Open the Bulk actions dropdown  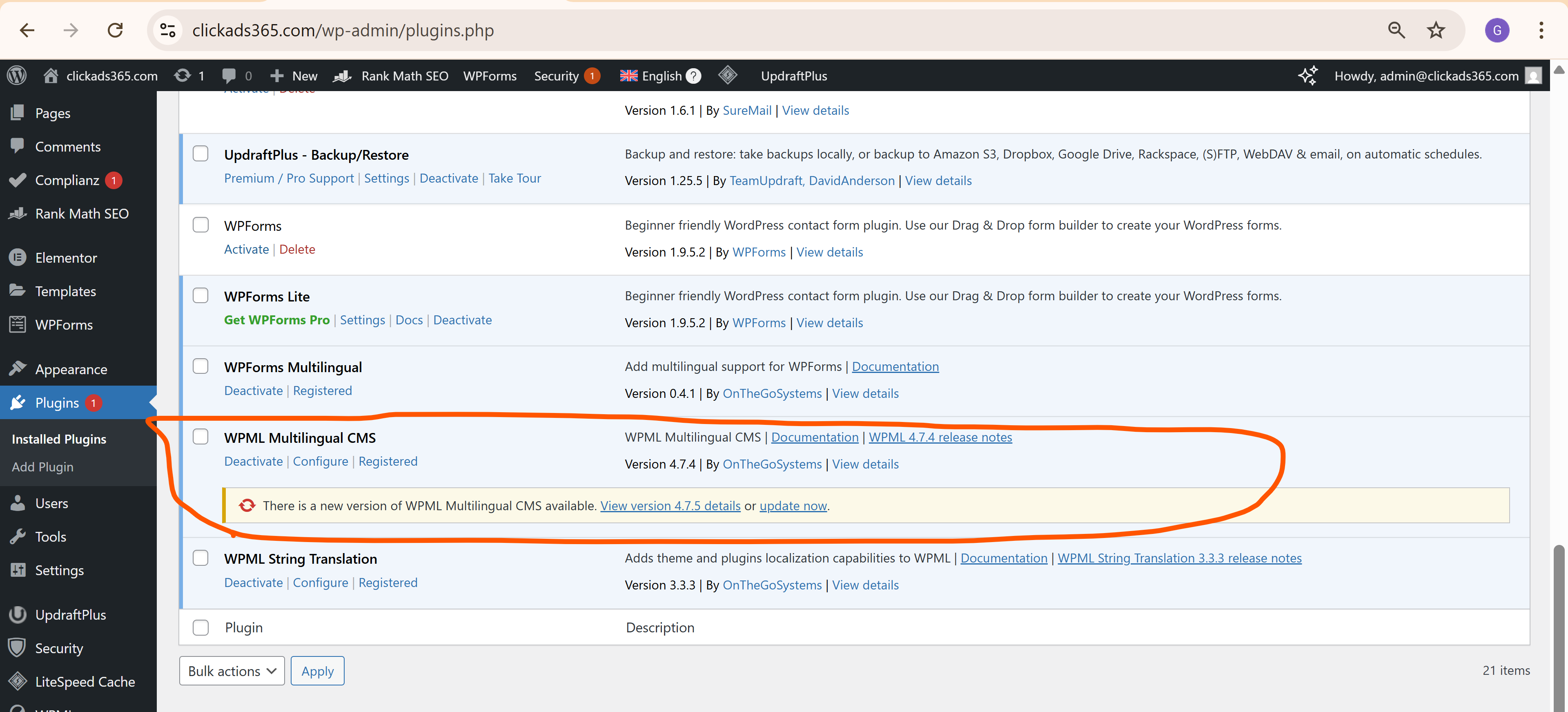[x=232, y=671]
